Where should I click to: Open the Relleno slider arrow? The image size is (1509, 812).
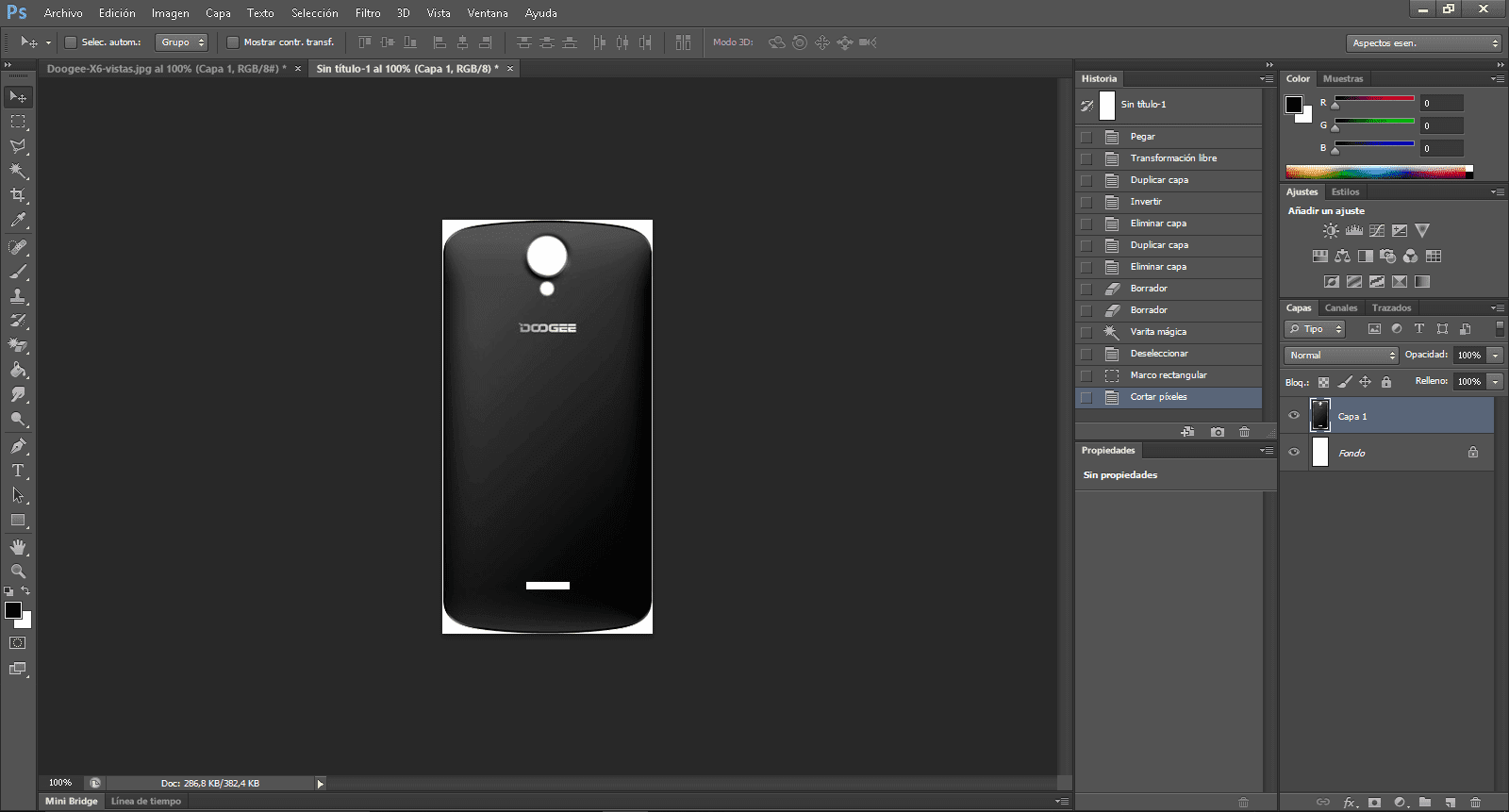1496,382
